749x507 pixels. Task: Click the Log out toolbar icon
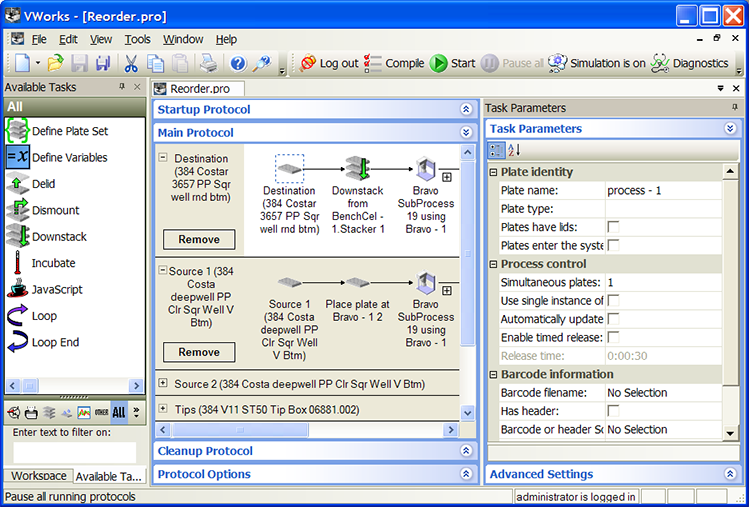tap(308, 63)
